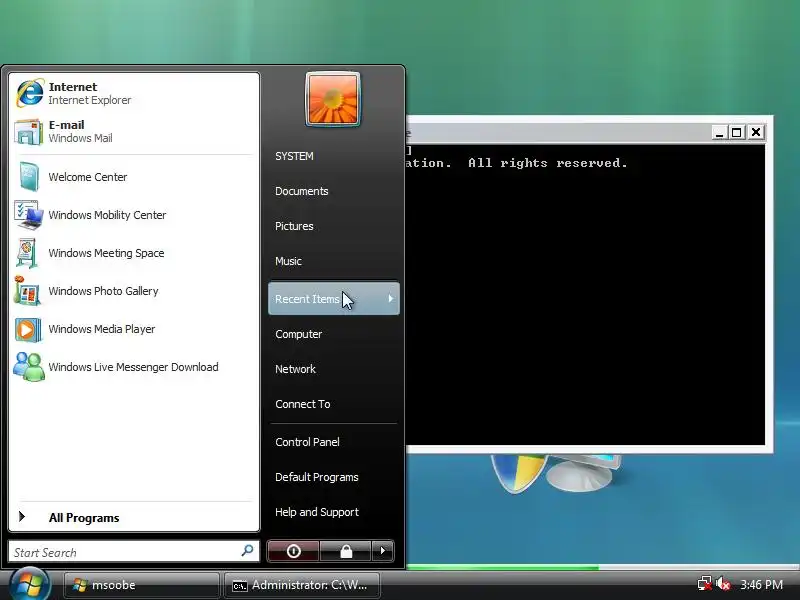Click the Windows Live Messenger Download icon
This screenshot has width=800, height=600.
(29, 367)
